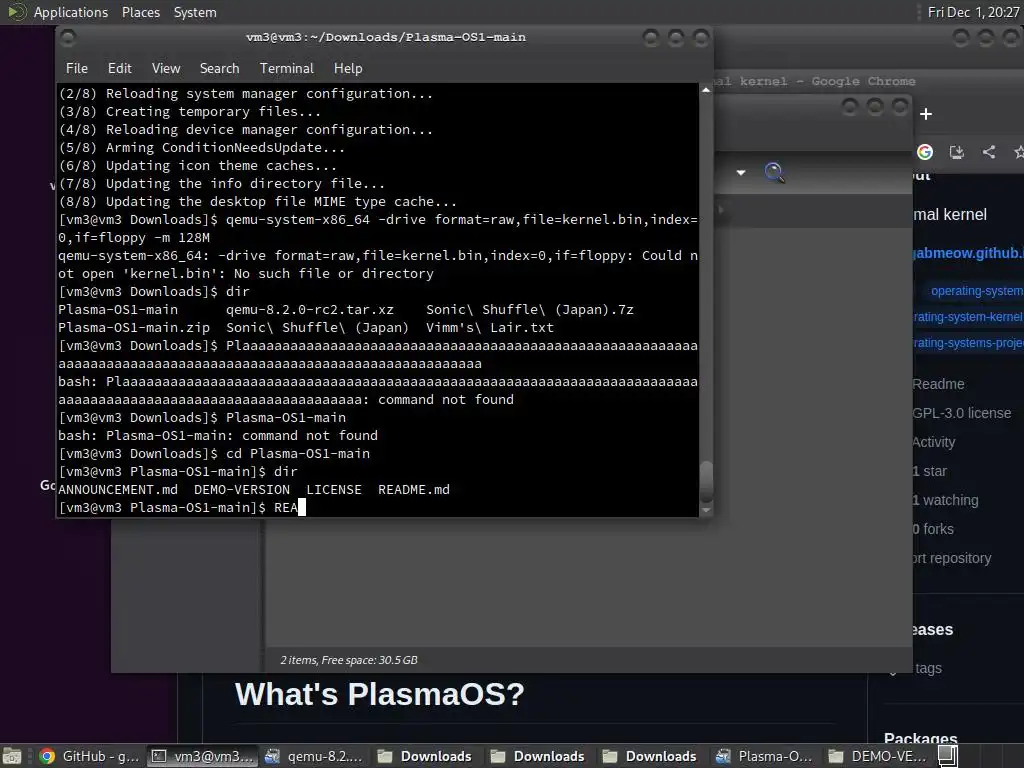1024x768 pixels.
Task: Click the 1 watching link
Action: coord(946,500)
